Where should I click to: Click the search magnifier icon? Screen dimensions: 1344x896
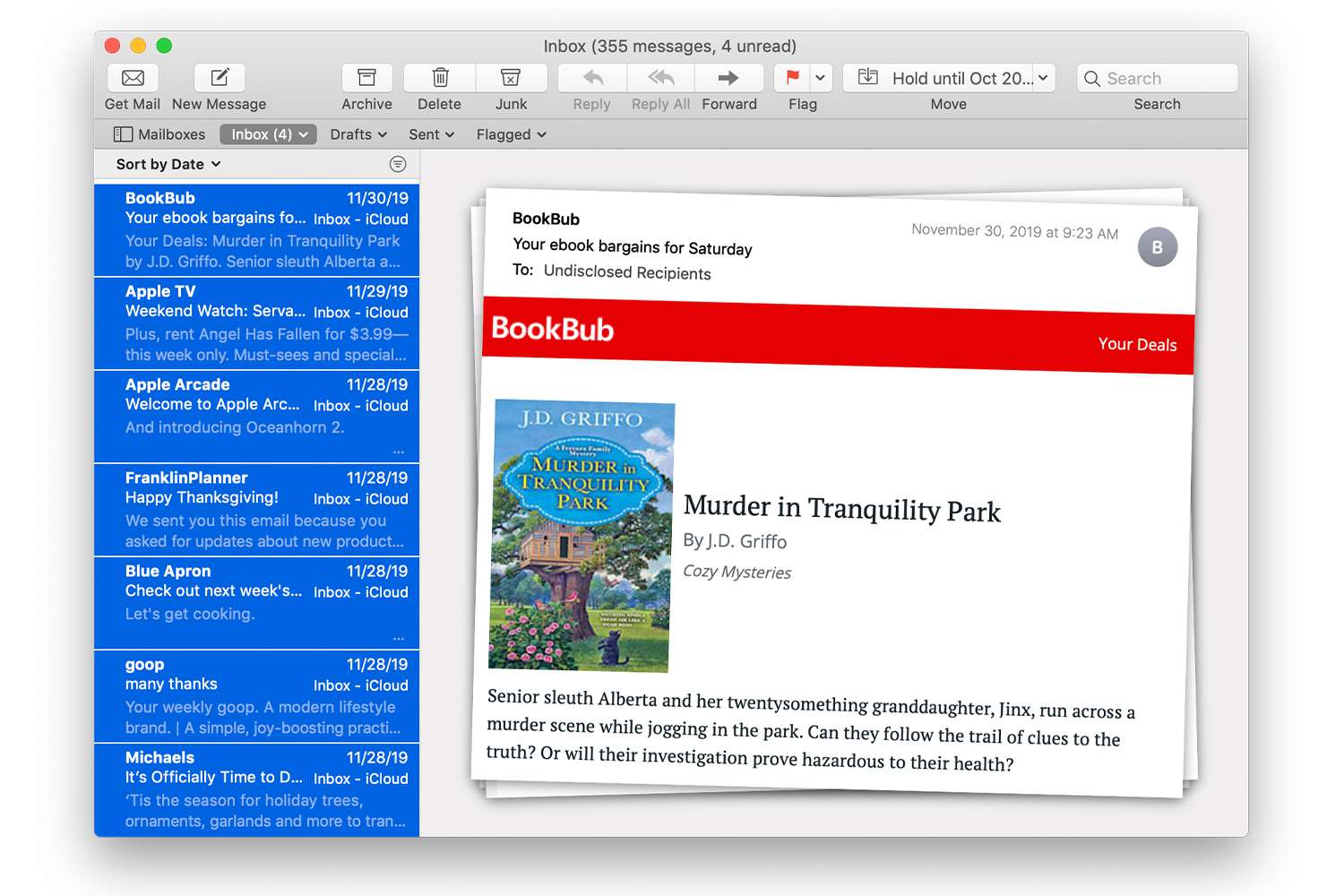tap(1092, 79)
